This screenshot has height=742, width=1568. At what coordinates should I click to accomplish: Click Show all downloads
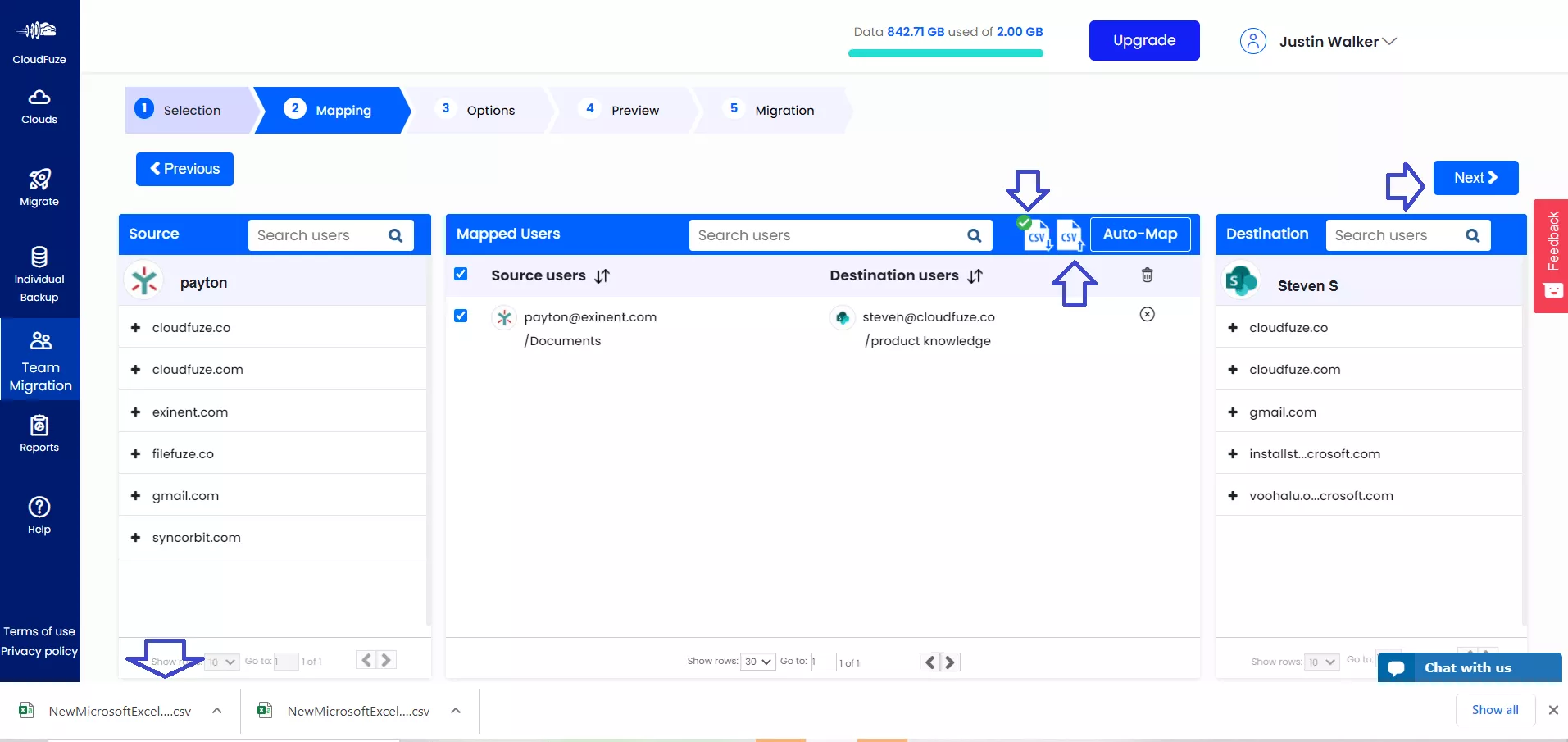click(x=1495, y=710)
